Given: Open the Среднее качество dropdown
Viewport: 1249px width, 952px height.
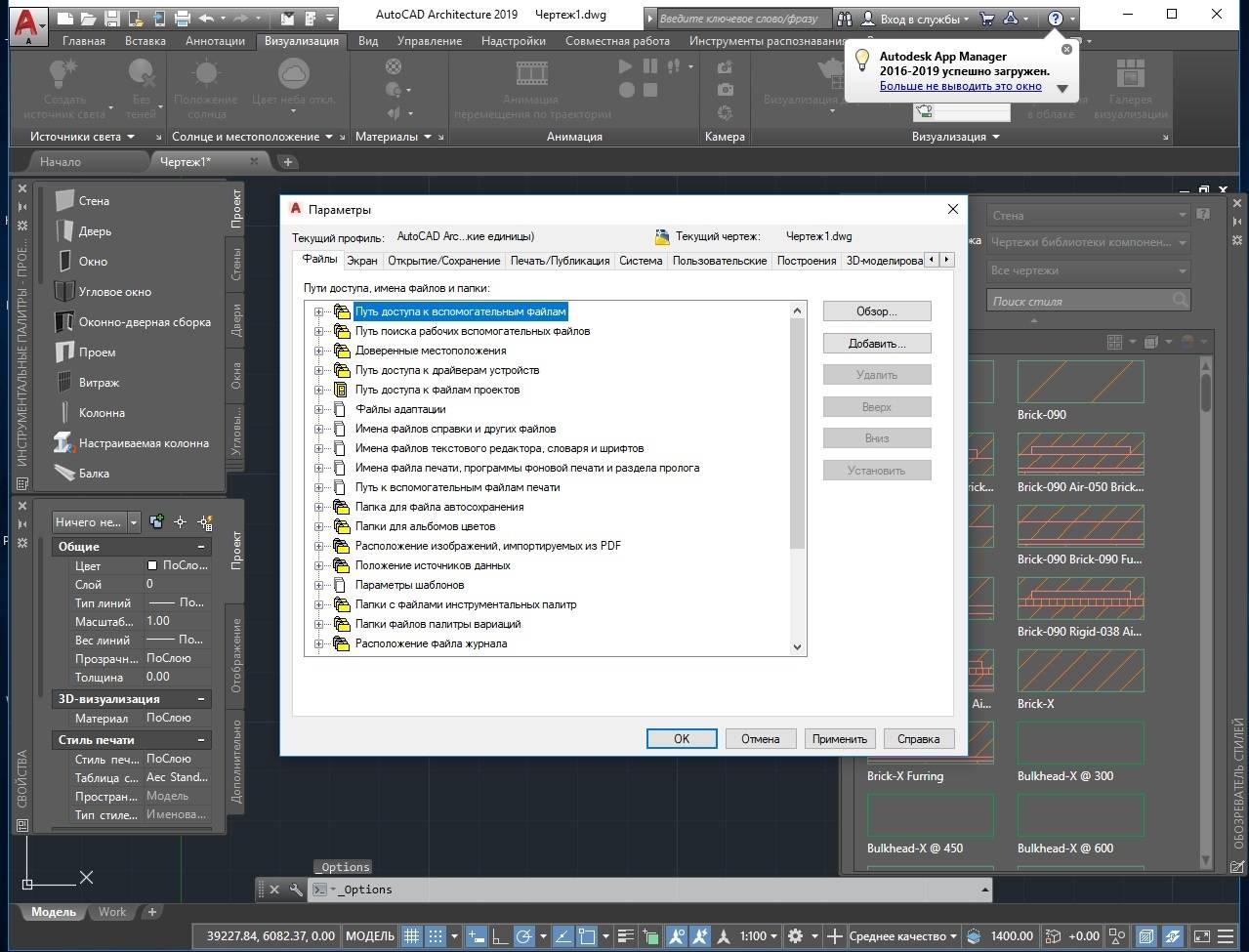Looking at the screenshot, I should coord(903,935).
